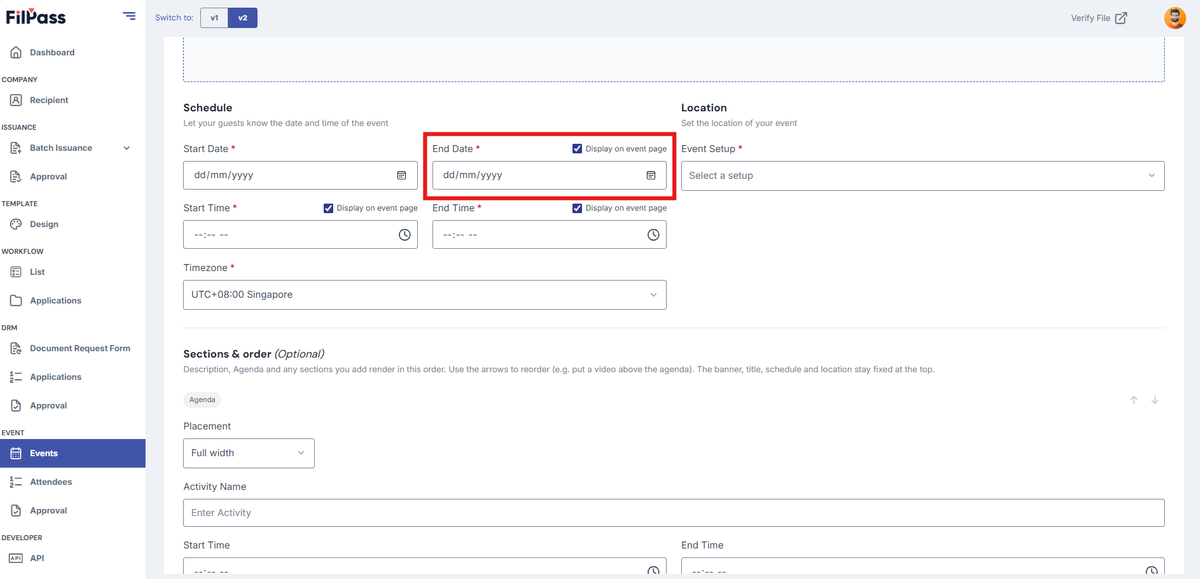Click the Recipient contact icon

(15, 100)
